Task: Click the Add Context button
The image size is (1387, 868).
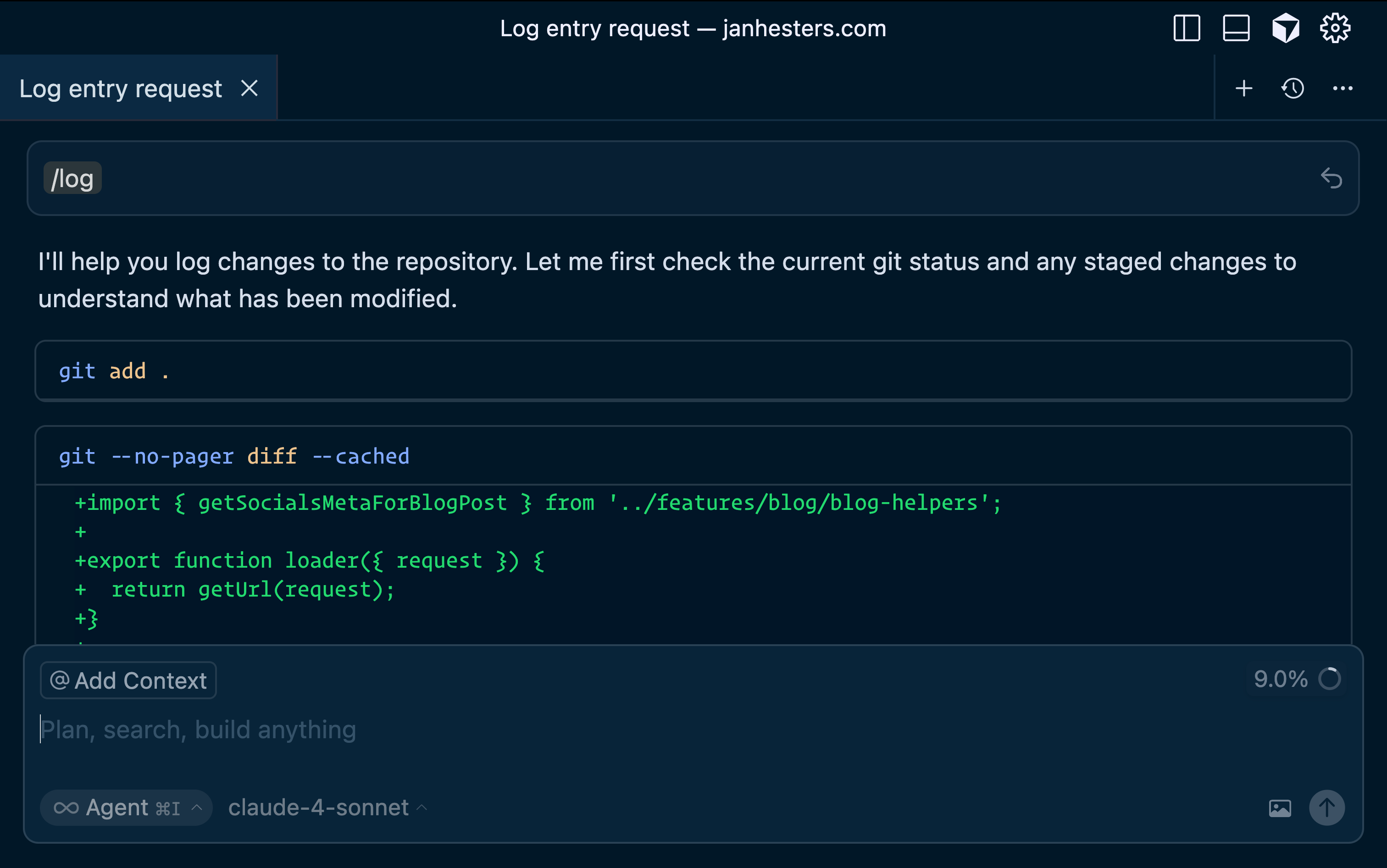Action: (x=128, y=680)
